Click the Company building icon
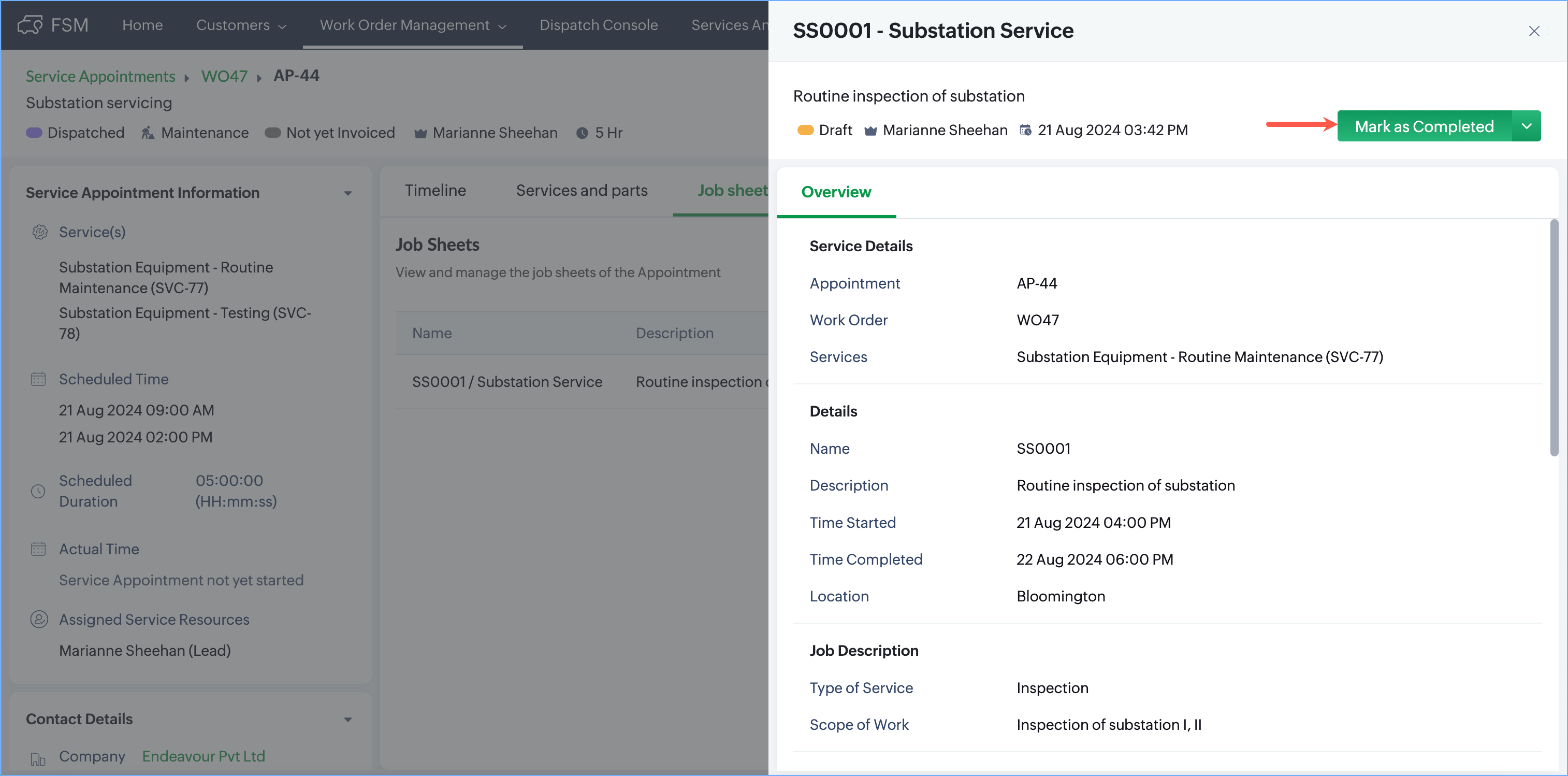This screenshot has width=1568, height=776. pyautogui.click(x=38, y=758)
